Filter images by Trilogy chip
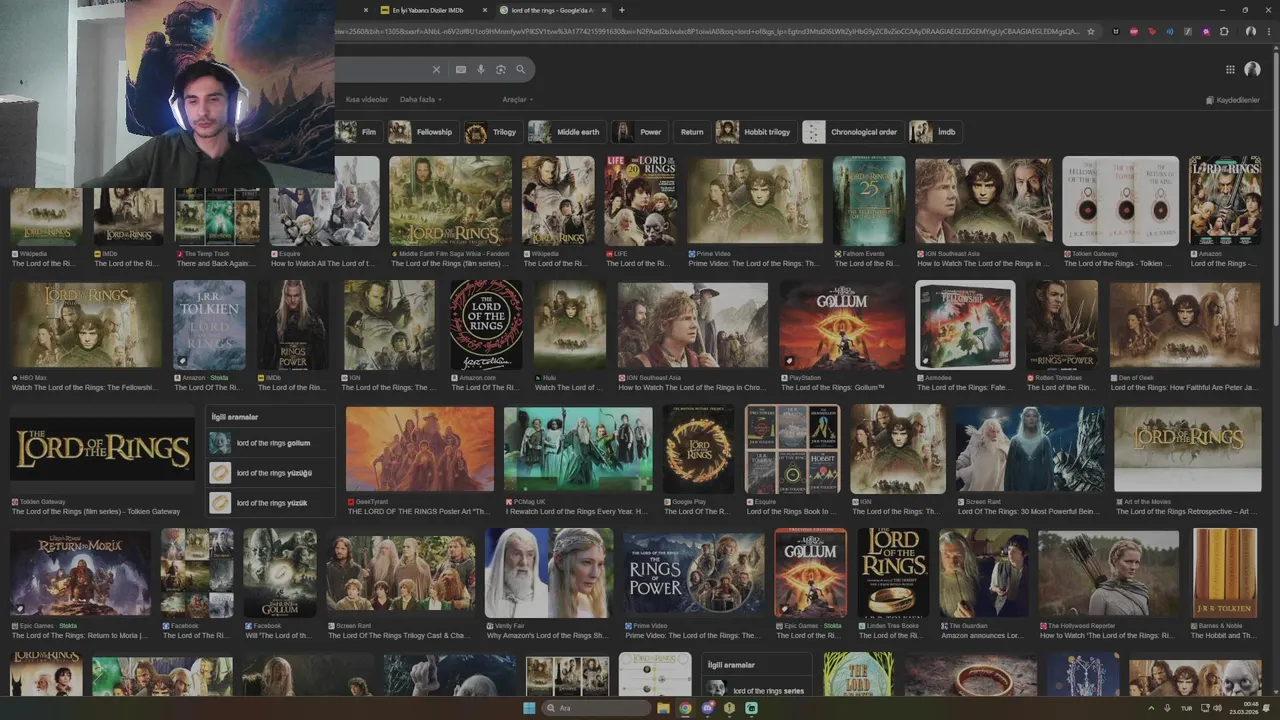 (493, 132)
